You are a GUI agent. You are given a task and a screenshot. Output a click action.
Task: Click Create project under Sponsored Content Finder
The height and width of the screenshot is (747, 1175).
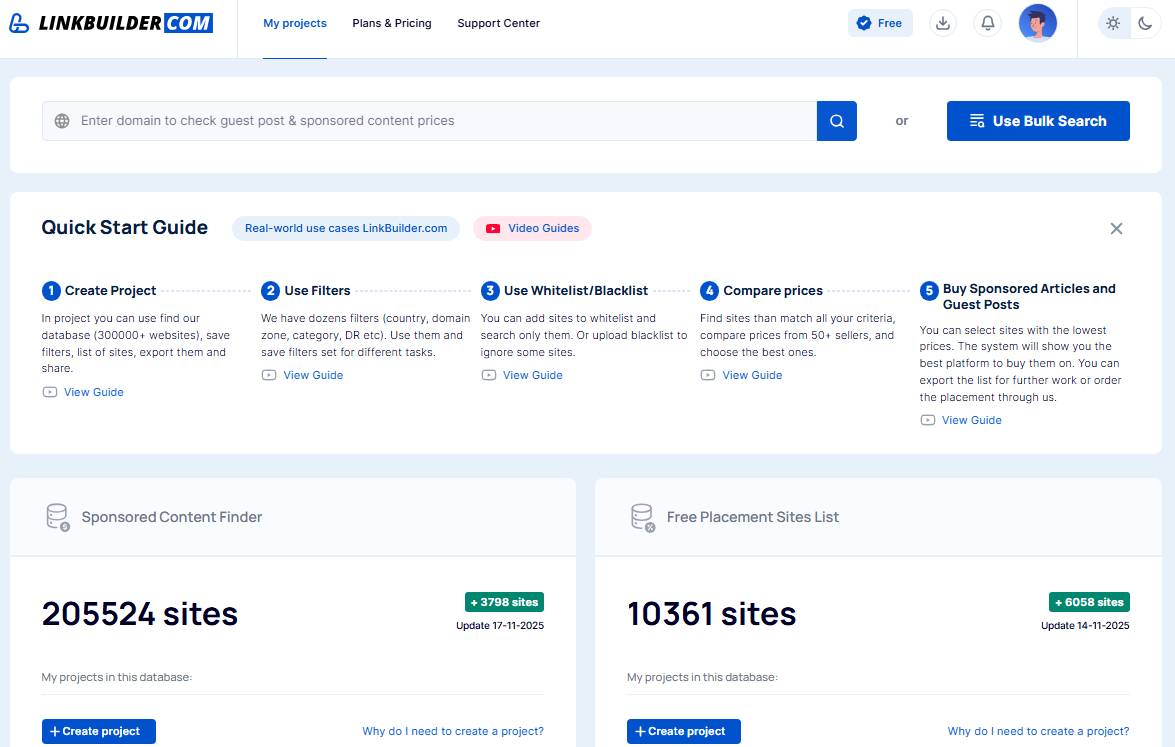(x=98, y=731)
